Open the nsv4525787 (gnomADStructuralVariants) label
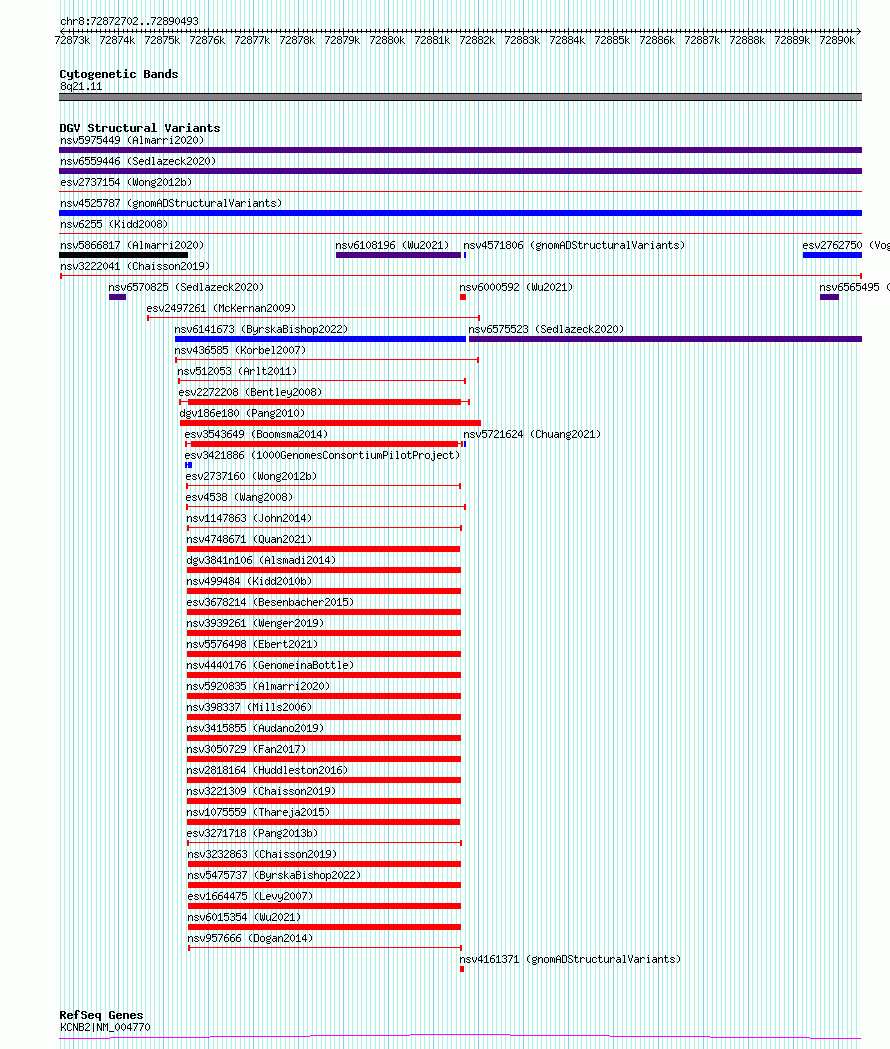 pos(171,203)
